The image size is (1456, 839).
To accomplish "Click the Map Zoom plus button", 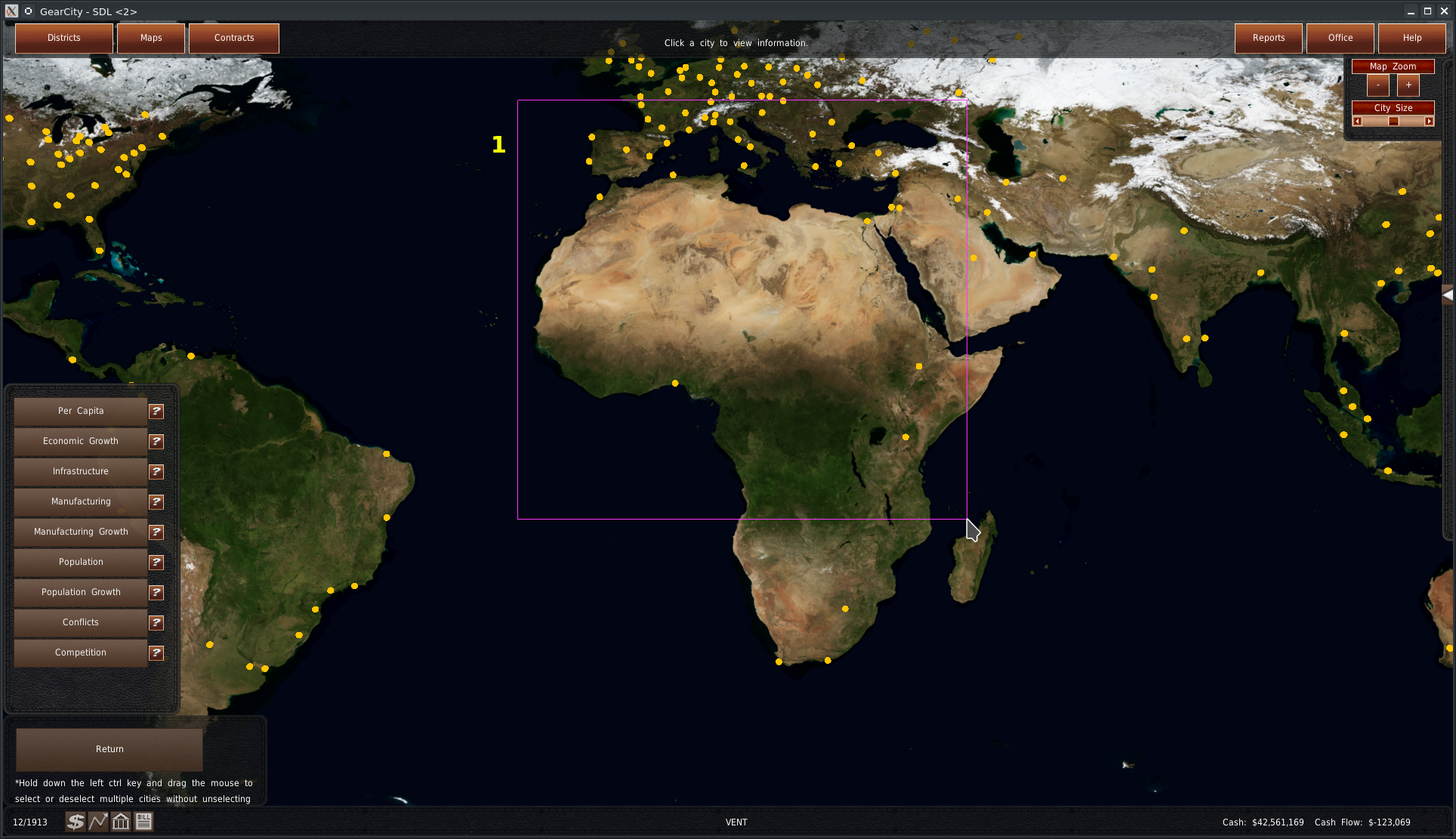I will pos(1408,85).
